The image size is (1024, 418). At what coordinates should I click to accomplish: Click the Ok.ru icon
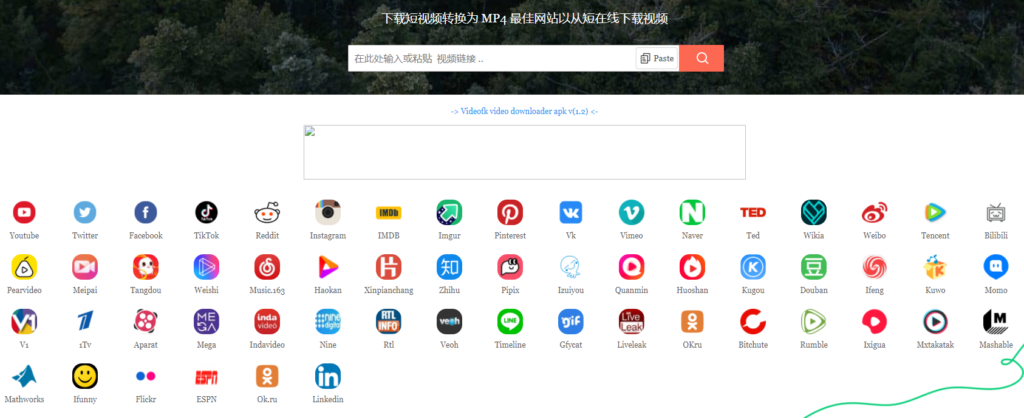pos(267,376)
